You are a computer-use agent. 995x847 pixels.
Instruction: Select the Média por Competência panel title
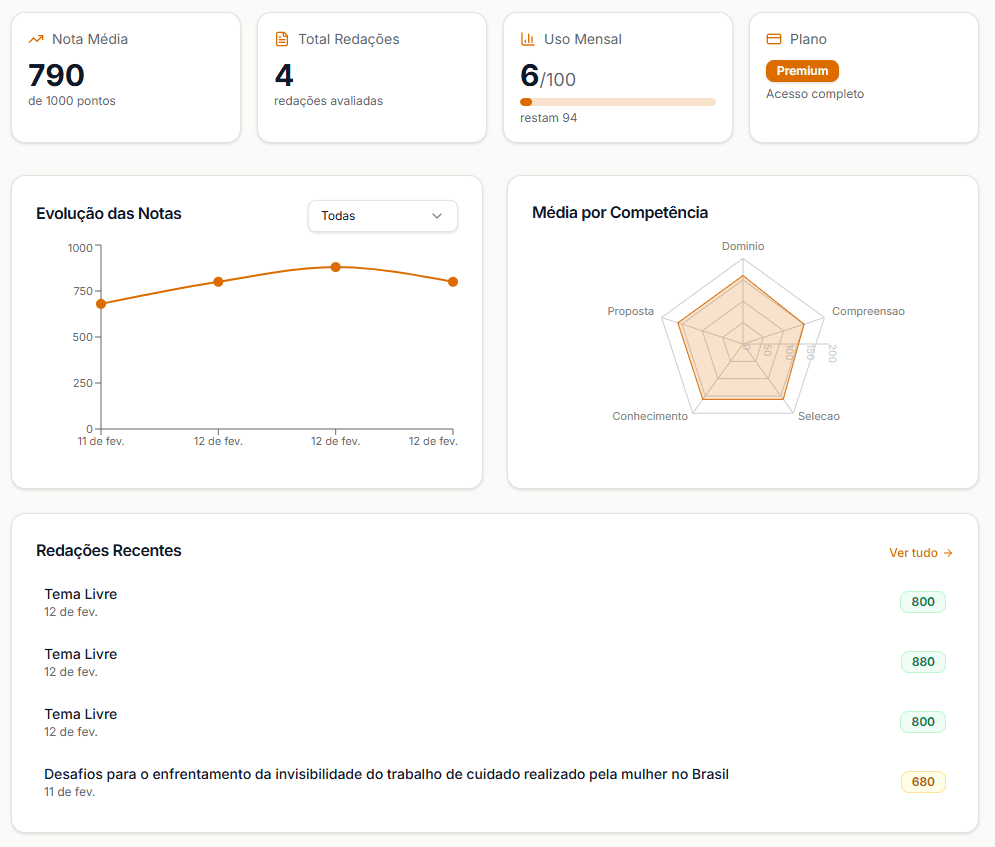(x=620, y=213)
